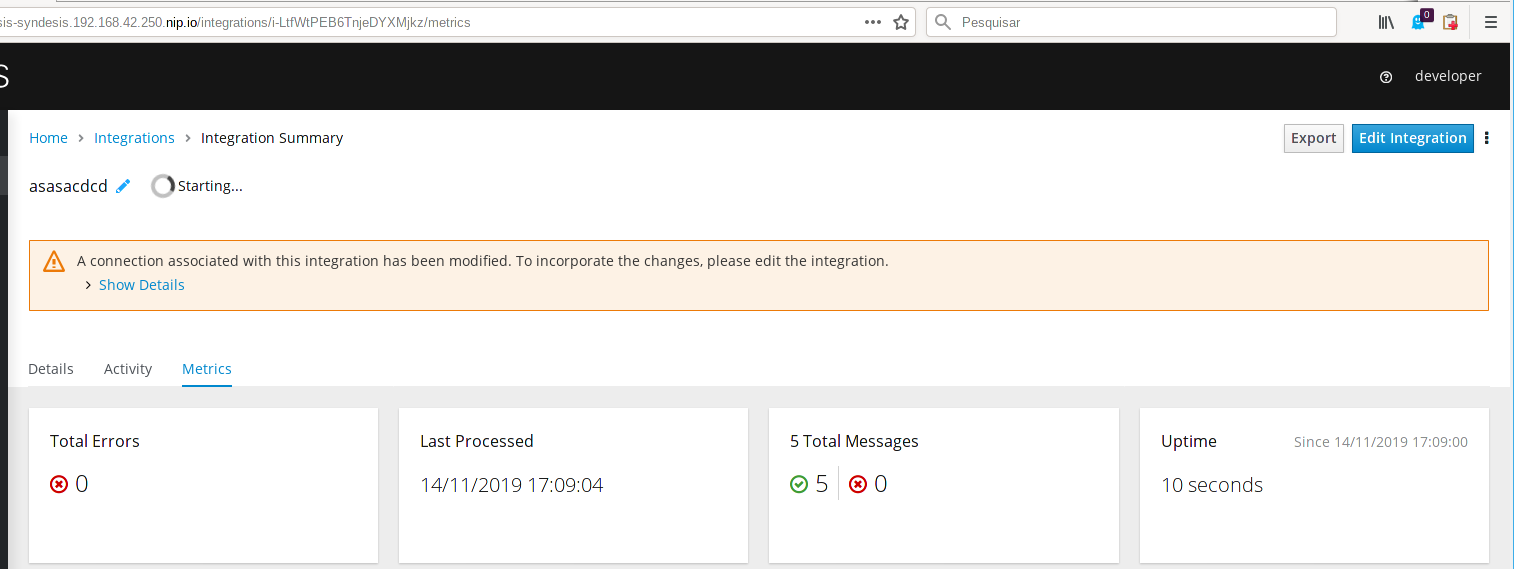
Task: Focus the Pesquisar search field
Action: point(1140,22)
